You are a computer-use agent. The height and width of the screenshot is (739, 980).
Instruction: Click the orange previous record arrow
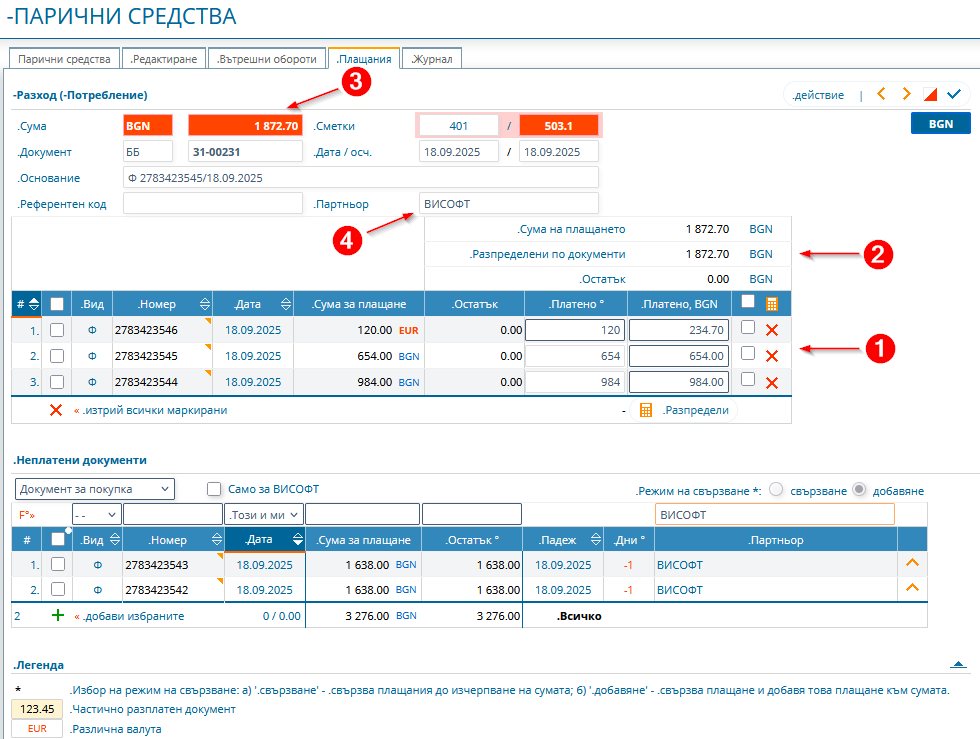[x=881, y=94]
